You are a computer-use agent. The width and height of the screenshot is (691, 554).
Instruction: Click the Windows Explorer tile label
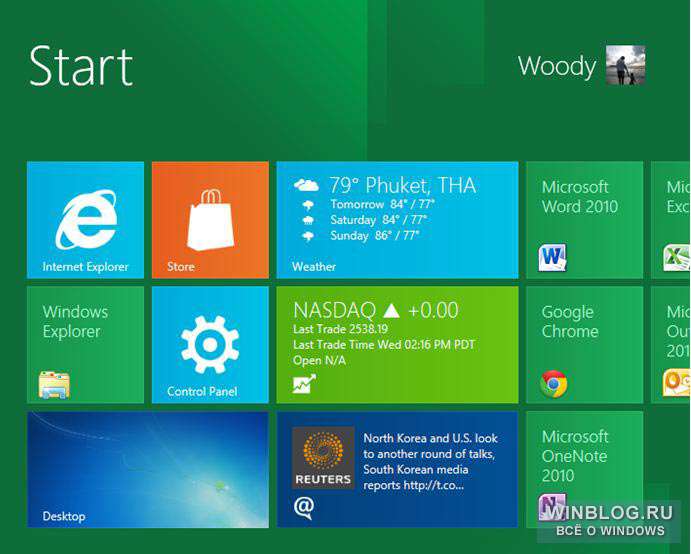(75, 322)
